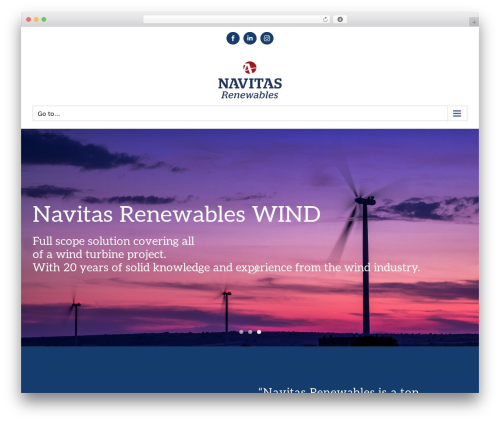Image resolution: width=500 pixels, height=423 pixels.
Task: Expand the "Go to..." navigation dropdown
Action: pyautogui.click(x=250, y=113)
